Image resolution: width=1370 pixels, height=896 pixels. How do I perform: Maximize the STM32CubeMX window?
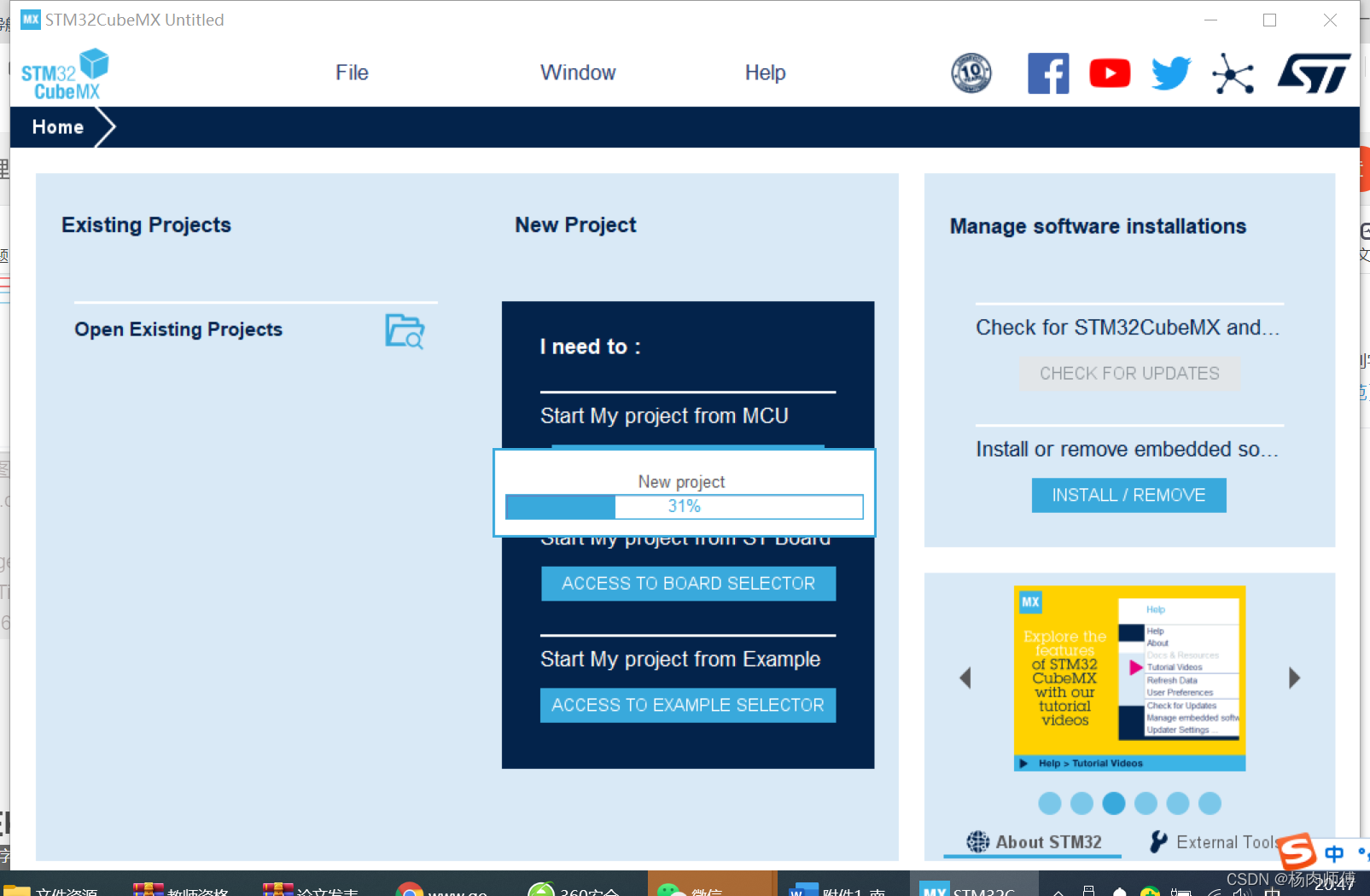(x=1270, y=20)
